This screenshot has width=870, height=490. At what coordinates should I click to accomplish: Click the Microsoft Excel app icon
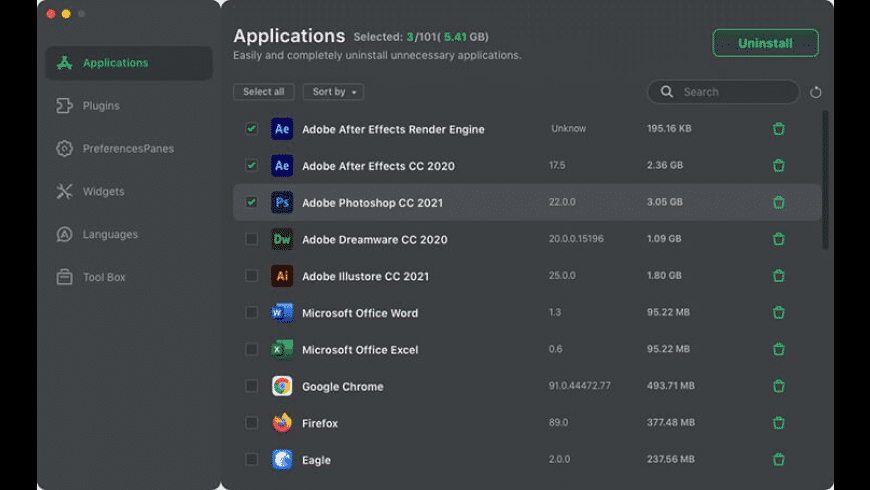point(282,349)
